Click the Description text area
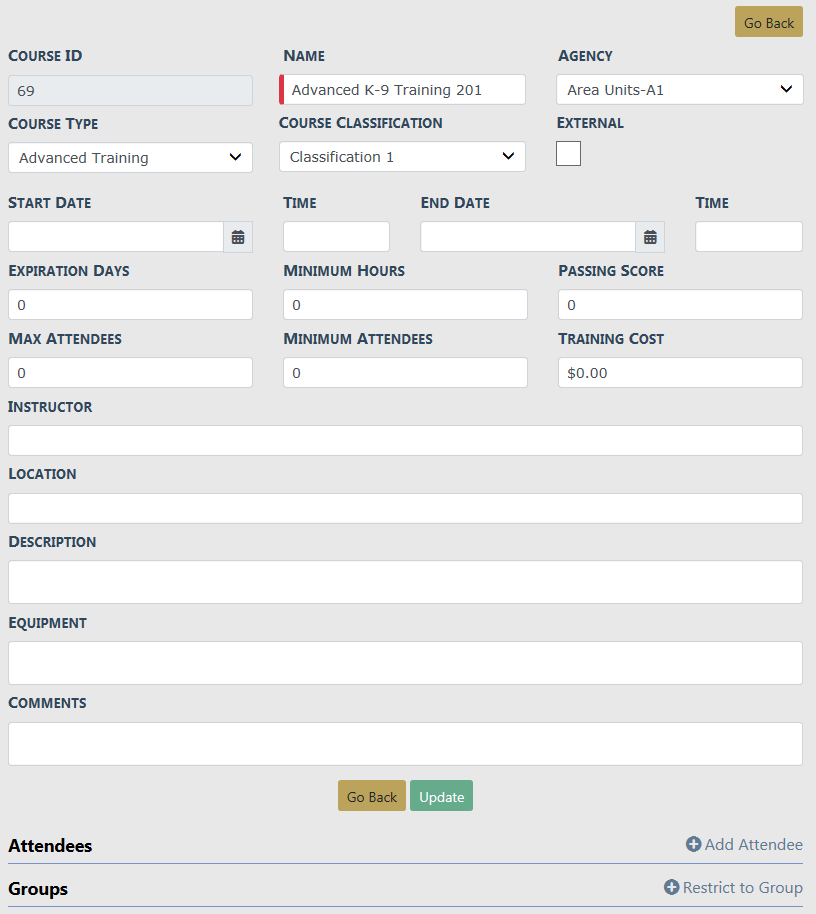 point(405,582)
